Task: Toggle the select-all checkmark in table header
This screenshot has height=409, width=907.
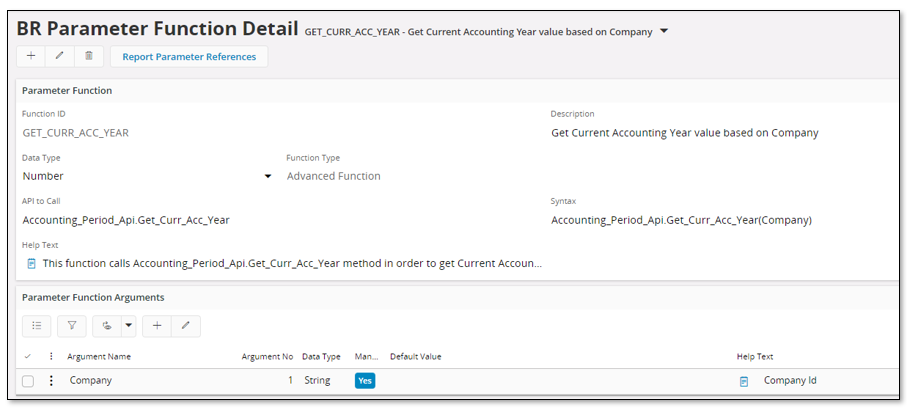Action: (27, 356)
